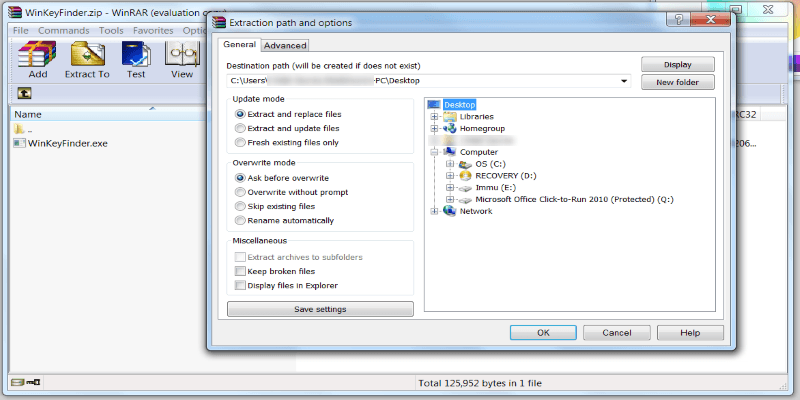Enable Display files in Explorer checkbox
This screenshot has height=400, width=800.
tap(240, 286)
